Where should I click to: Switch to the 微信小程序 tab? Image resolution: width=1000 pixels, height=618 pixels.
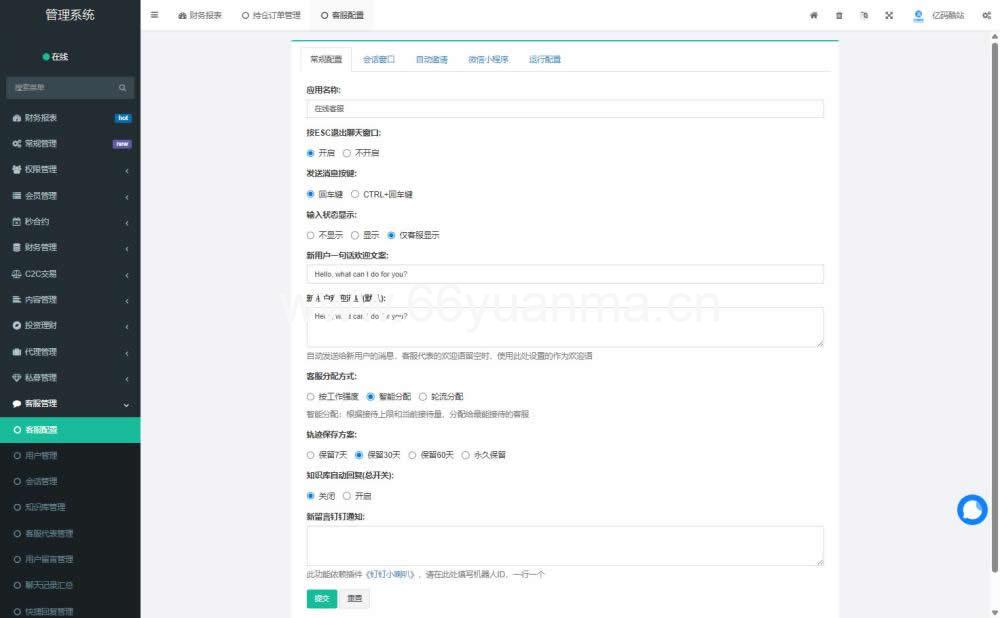point(489,59)
